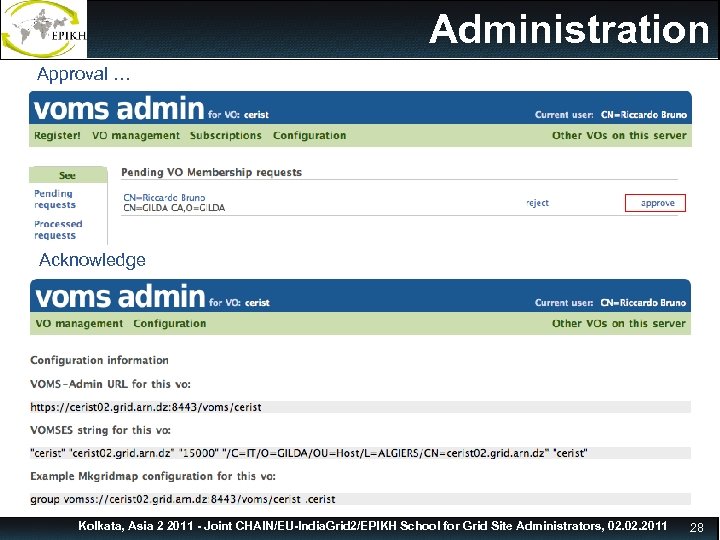Open Other VOs on this server in the upper panel
Screen dimensions: 720x540
[x=619, y=135]
